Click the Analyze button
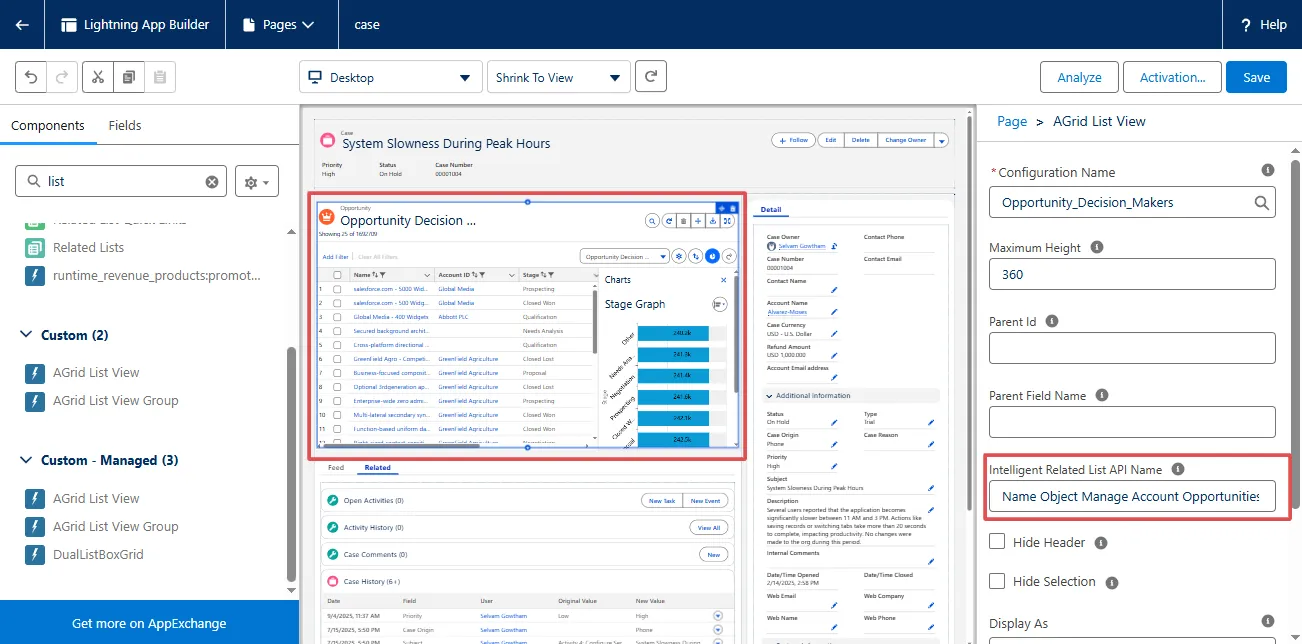The width and height of the screenshot is (1302, 644). click(x=1079, y=77)
